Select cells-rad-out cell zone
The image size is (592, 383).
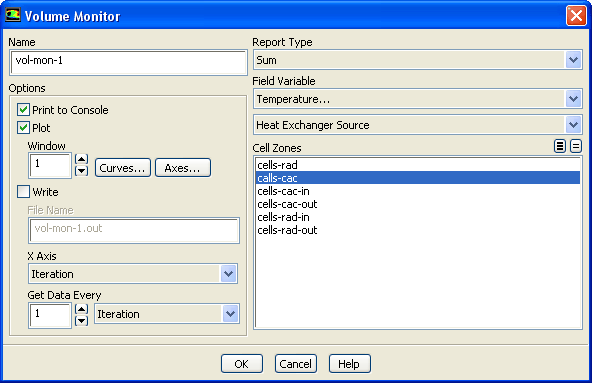click(418, 230)
